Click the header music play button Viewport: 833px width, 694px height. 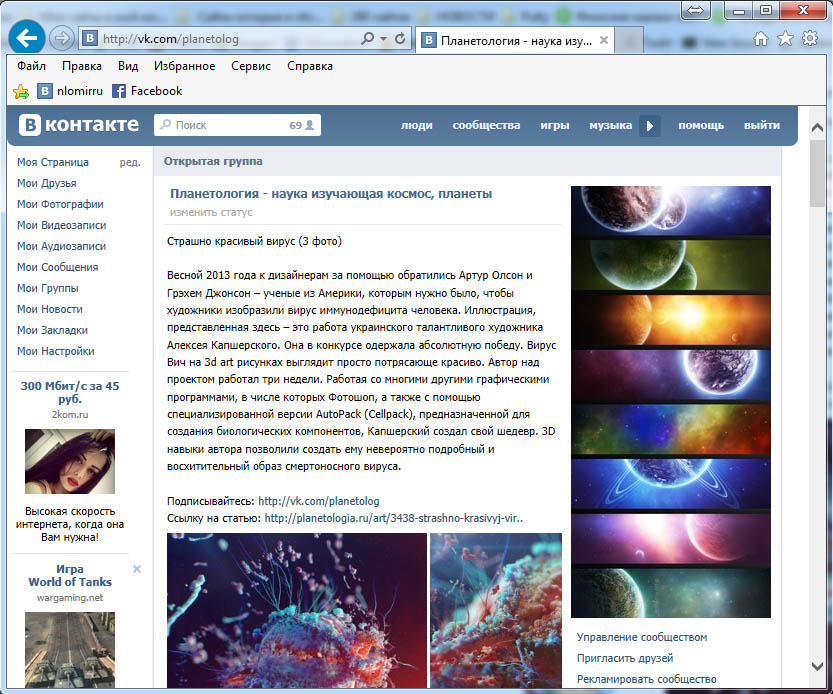[650, 126]
